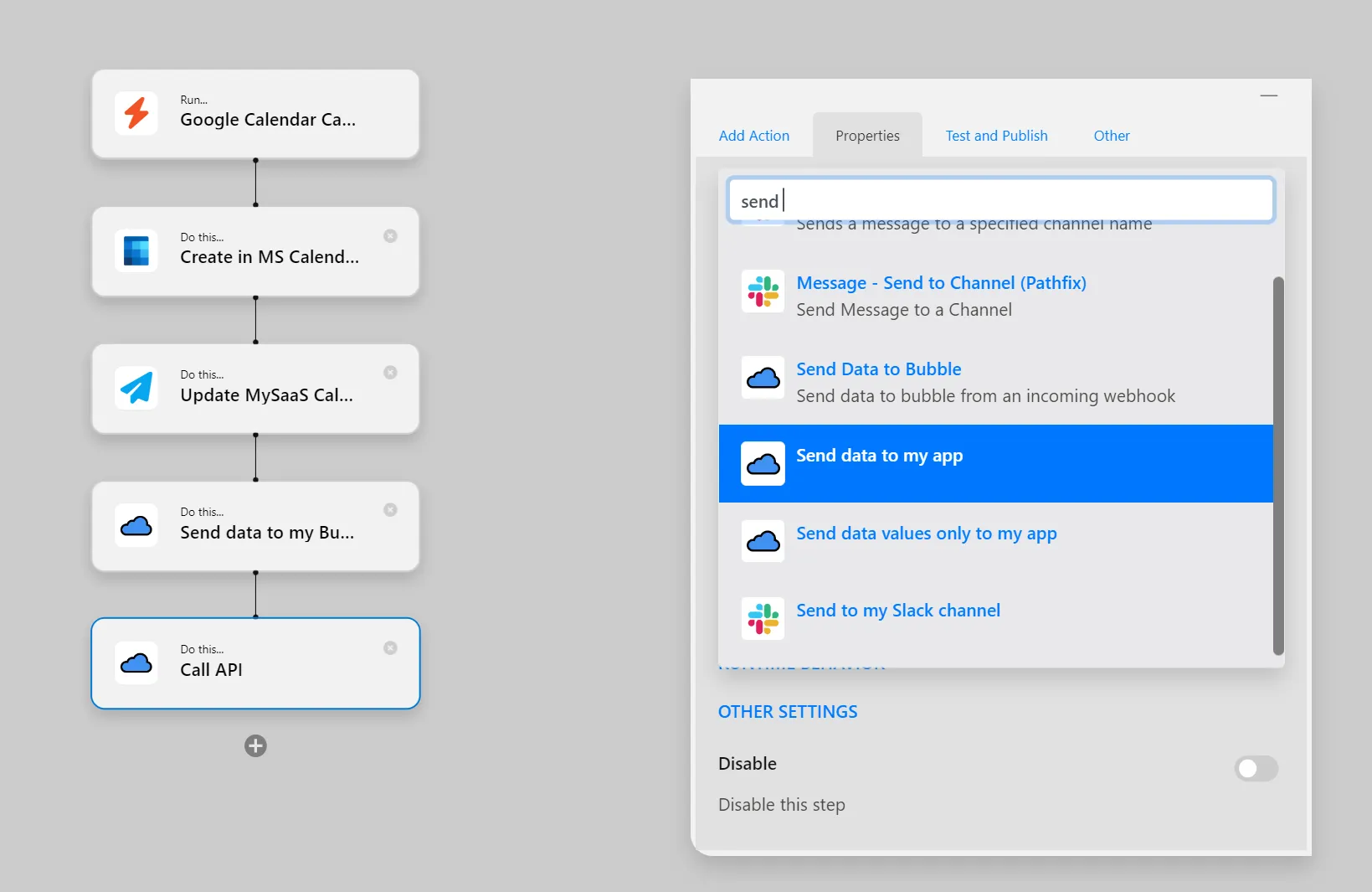Click cloud icon on Call API step
The width and height of the screenshot is (1372, 892).
tap(136, 663)
